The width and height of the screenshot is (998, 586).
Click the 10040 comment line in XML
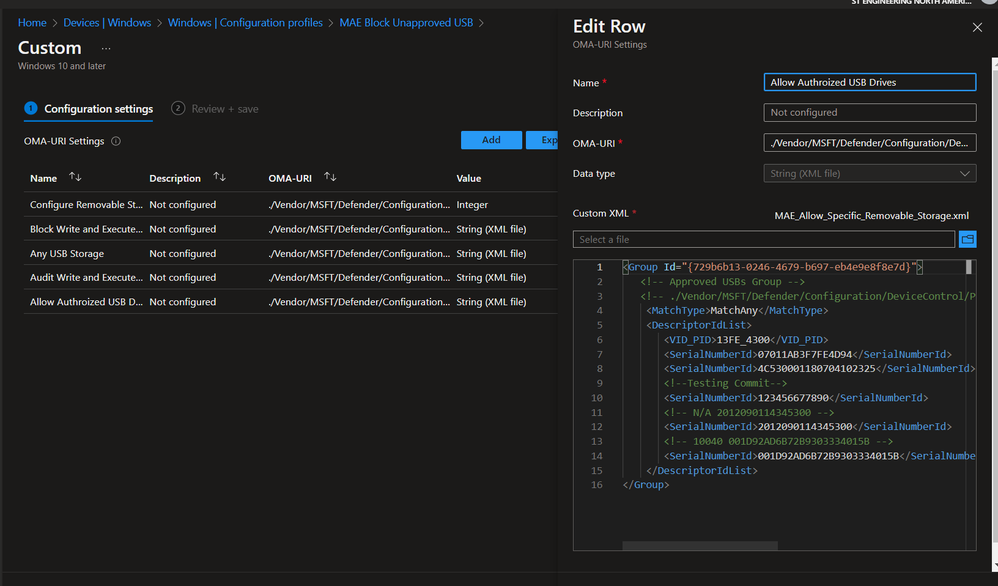click(x=778, y=442)
